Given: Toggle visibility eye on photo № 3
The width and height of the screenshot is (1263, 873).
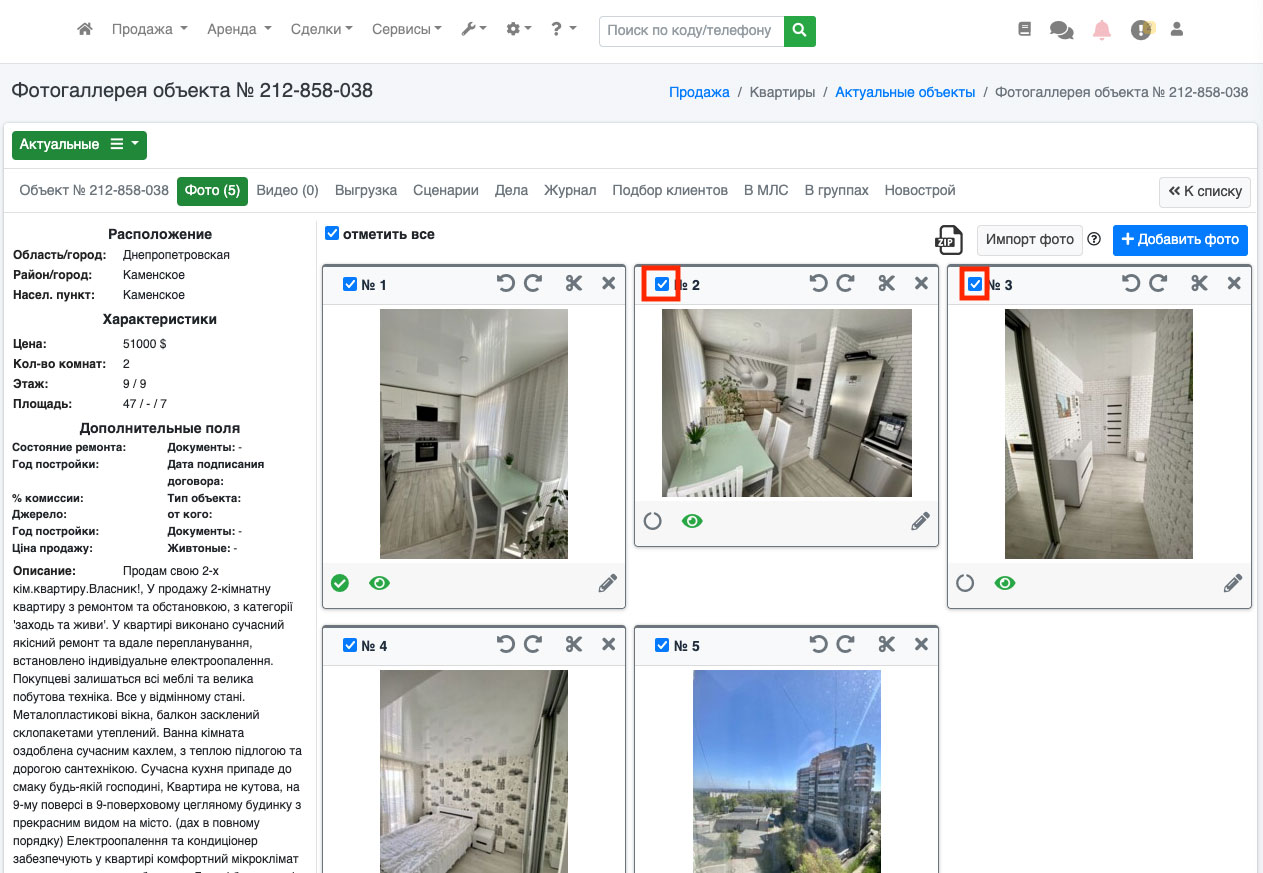Looking at the screenshot, I should 1004,583.
